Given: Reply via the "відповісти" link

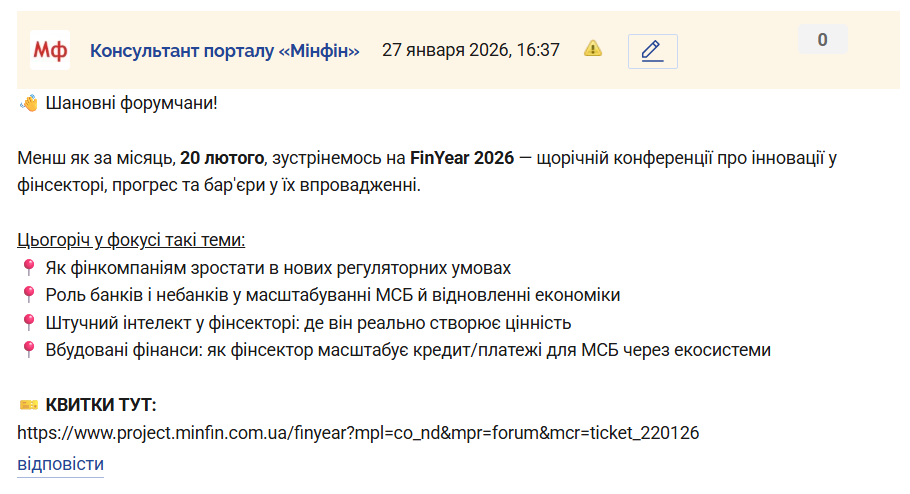Looking at the screenshot, I should [x=60, y=464].
